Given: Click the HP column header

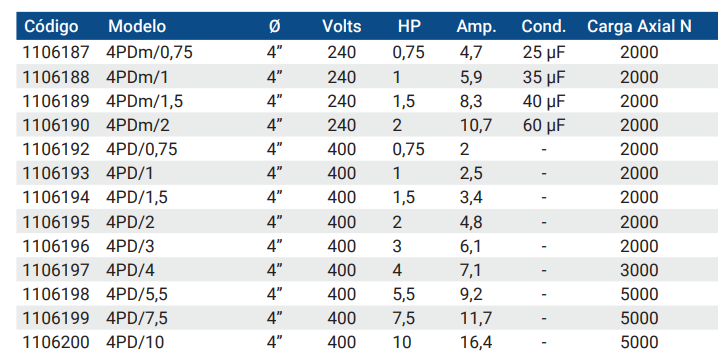Looking at the screenshot, I should pos(409,26).
